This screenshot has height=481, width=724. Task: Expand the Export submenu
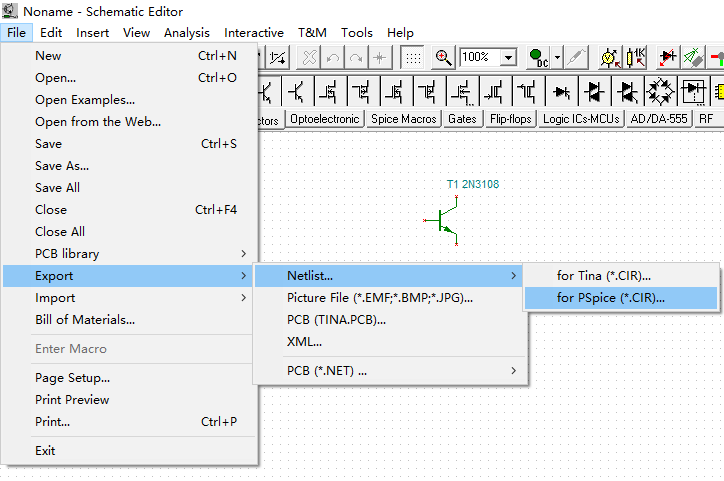[129, 276]
